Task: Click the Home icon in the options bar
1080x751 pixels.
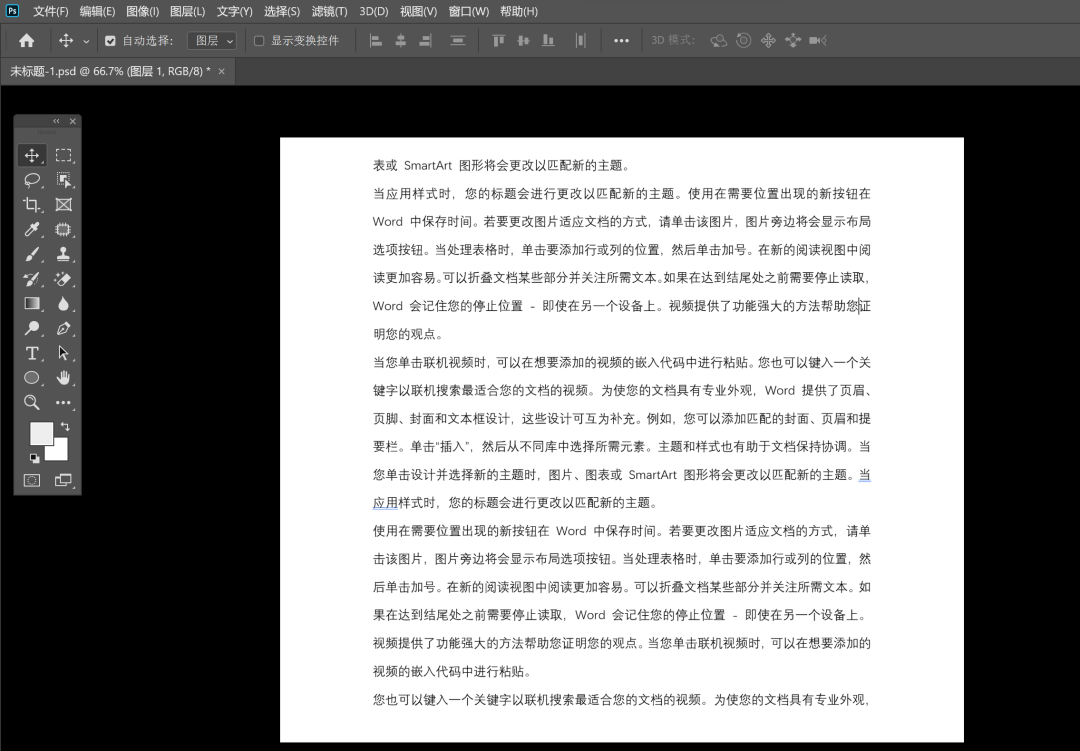Action: point(26,40)
